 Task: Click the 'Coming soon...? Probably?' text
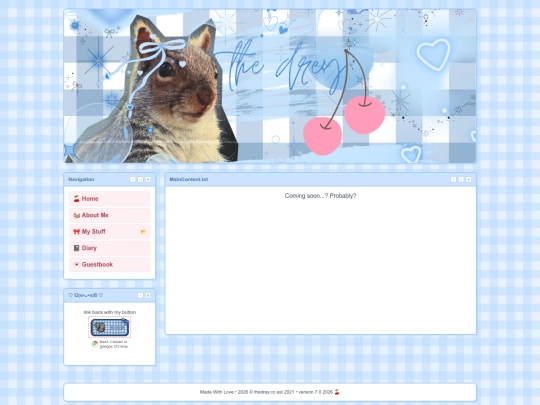tap(320, 196)
